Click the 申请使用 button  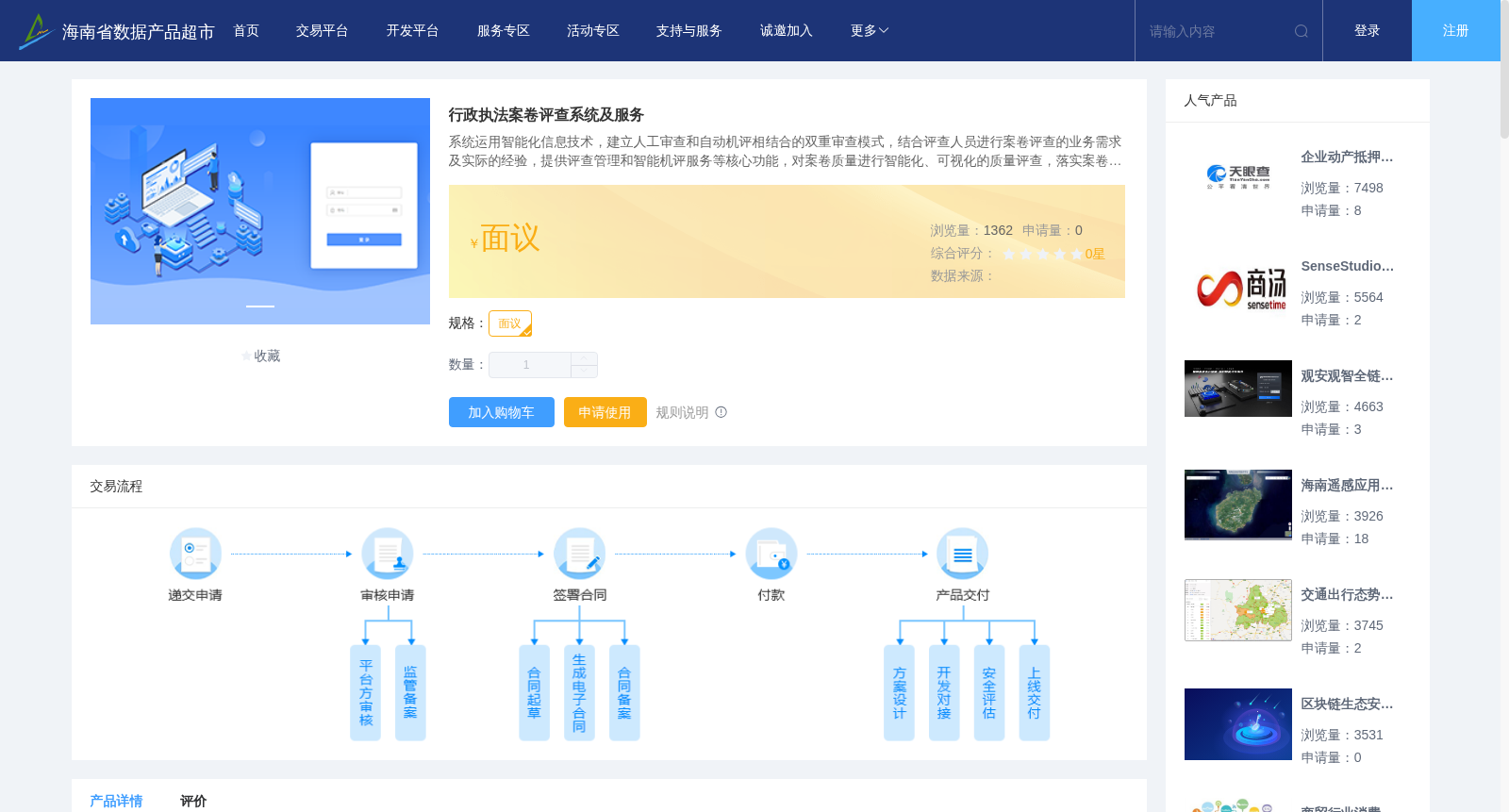(x=605, y=412)
